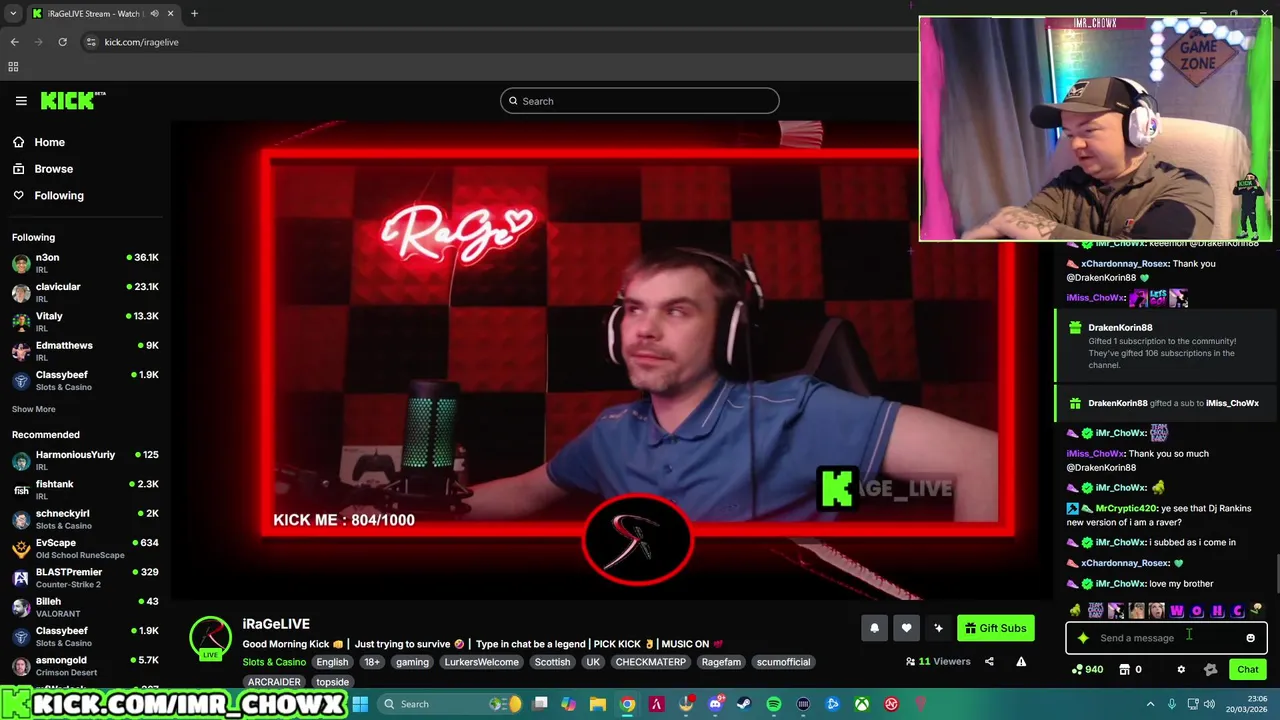Go back in browser
This screenshot has width=1280, height=720.
(14, 42)
